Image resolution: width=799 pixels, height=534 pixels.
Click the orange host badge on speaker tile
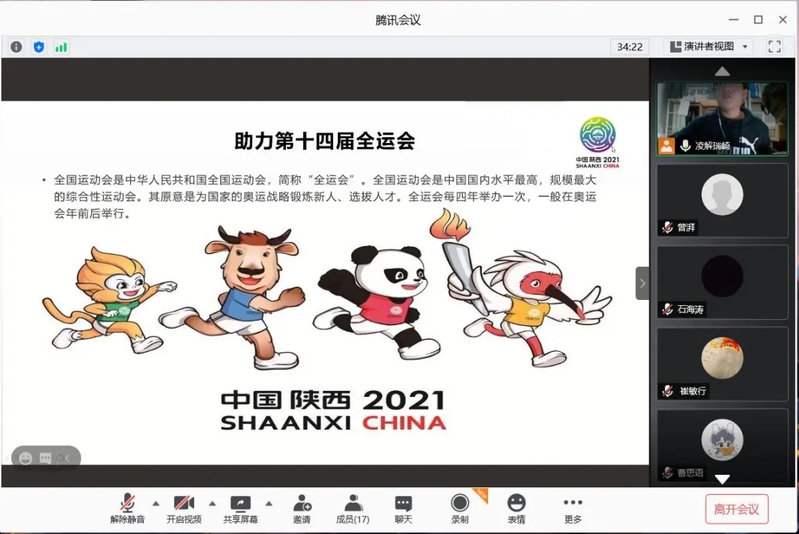pos(666,146)
